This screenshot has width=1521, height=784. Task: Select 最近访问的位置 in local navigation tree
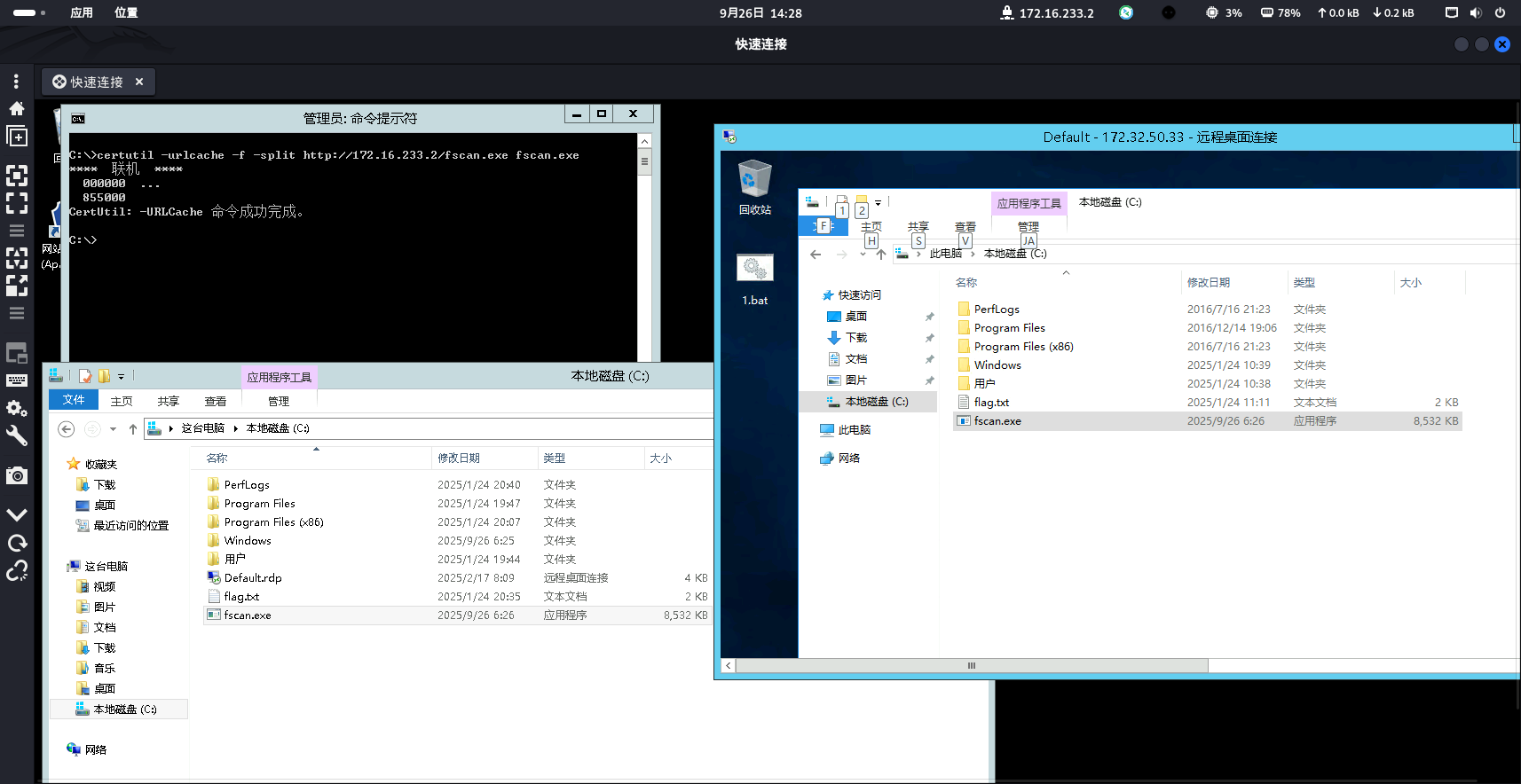pos(130,525)
